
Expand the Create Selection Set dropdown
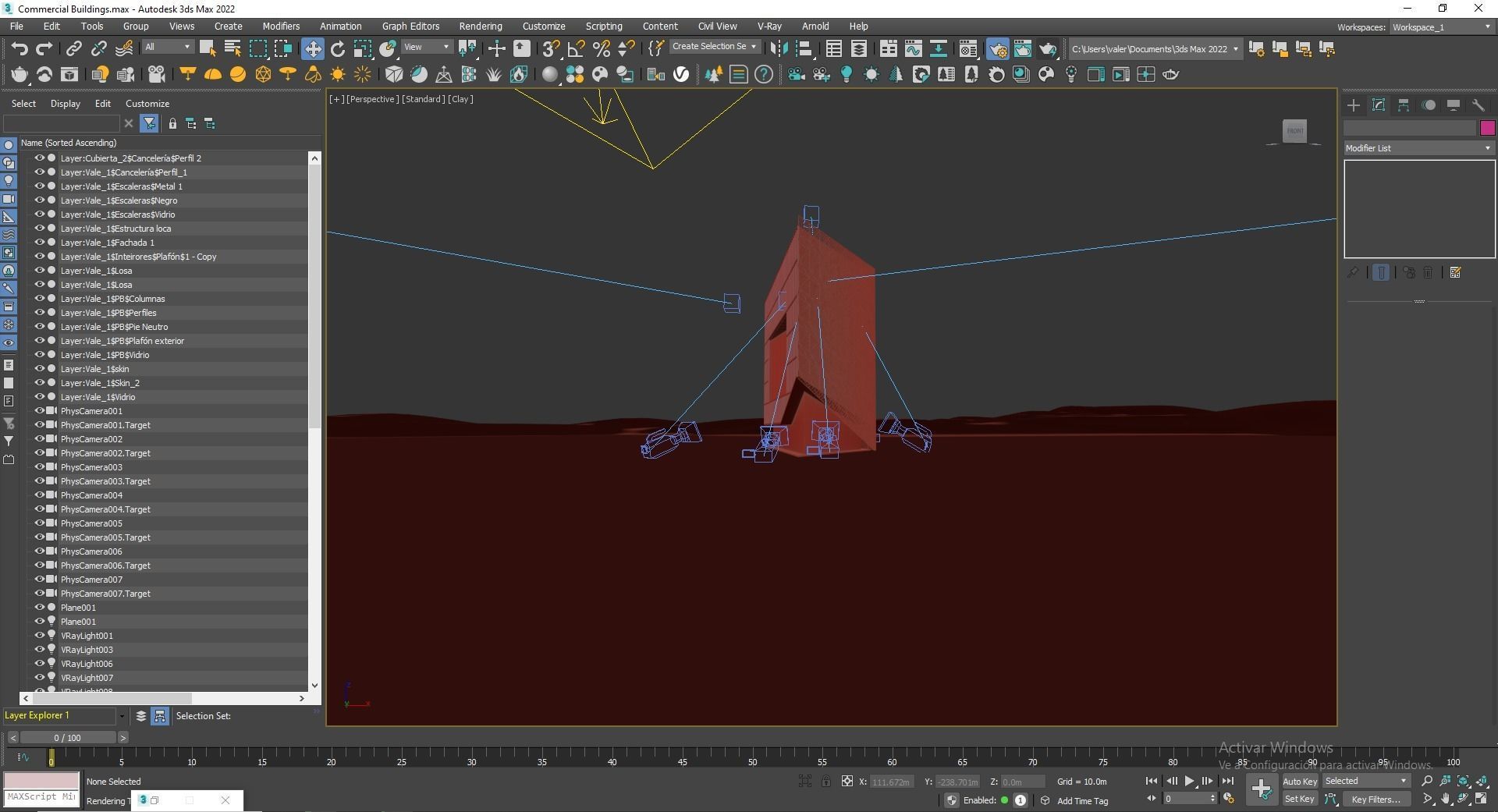tap(714, 46)
